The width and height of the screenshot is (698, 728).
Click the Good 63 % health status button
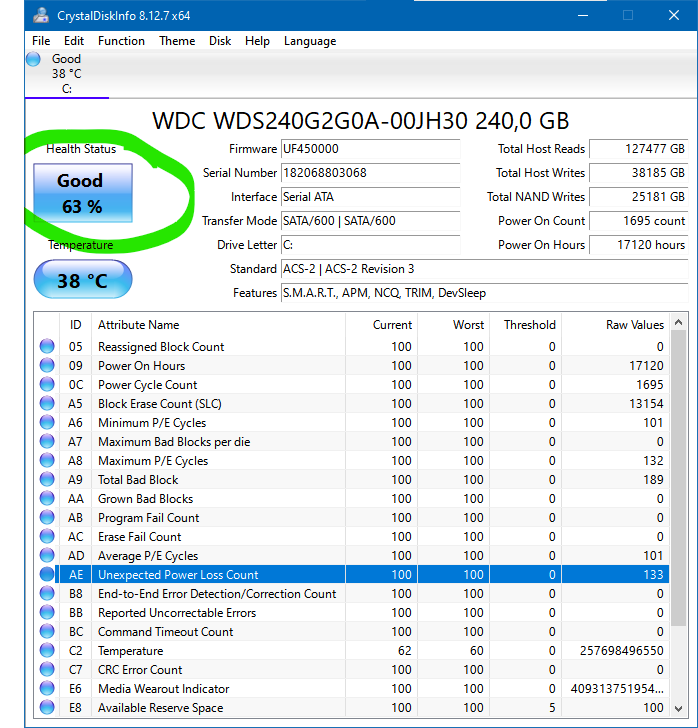(x=83, y=193)
